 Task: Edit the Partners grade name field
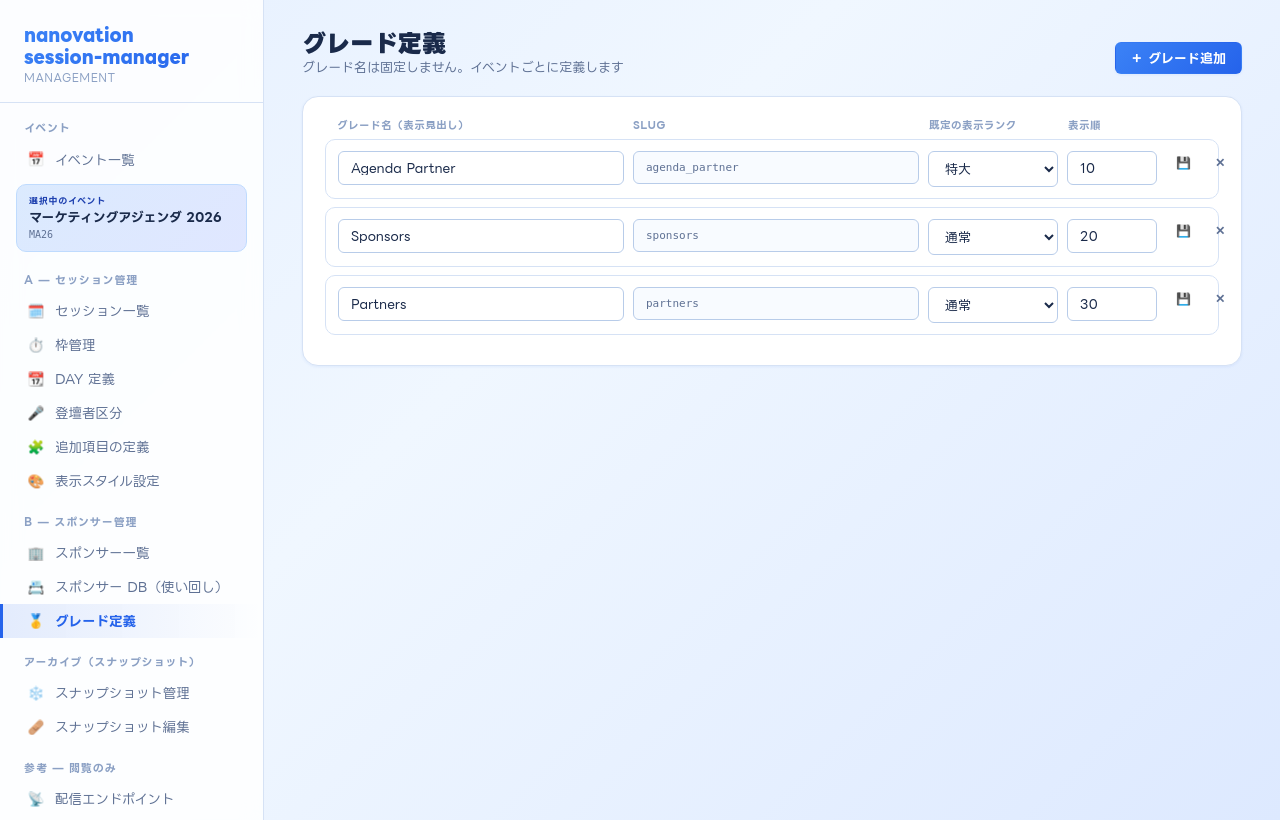click(x=481, y=304)
